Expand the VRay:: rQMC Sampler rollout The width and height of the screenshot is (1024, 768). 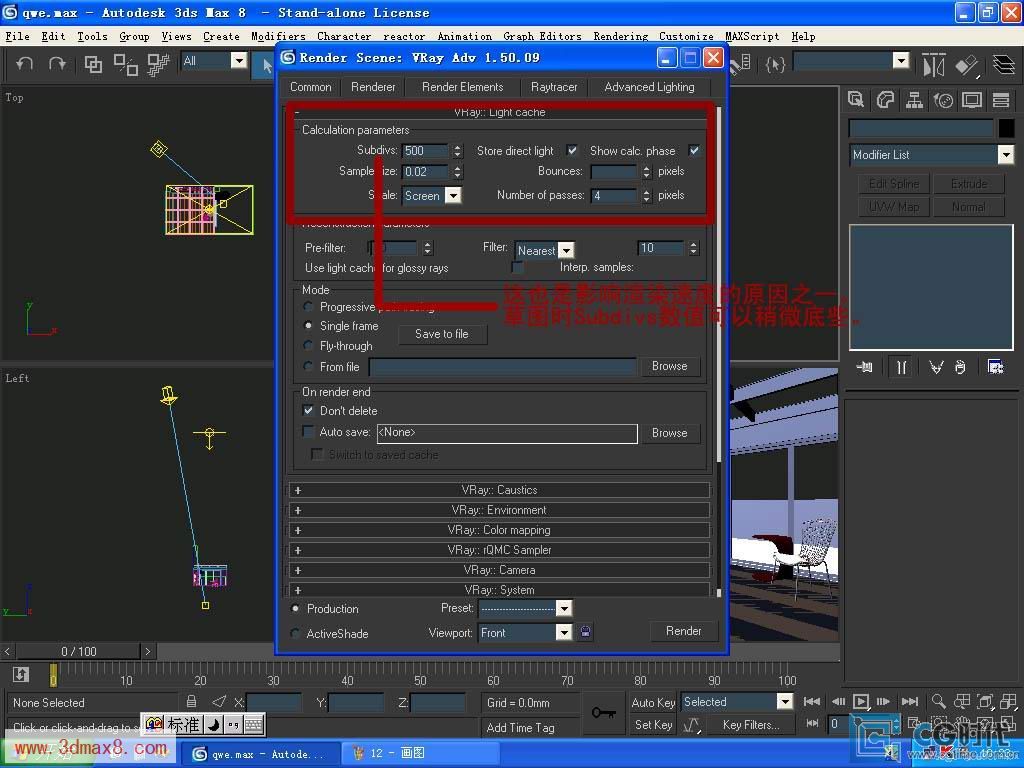click(499, 550)
